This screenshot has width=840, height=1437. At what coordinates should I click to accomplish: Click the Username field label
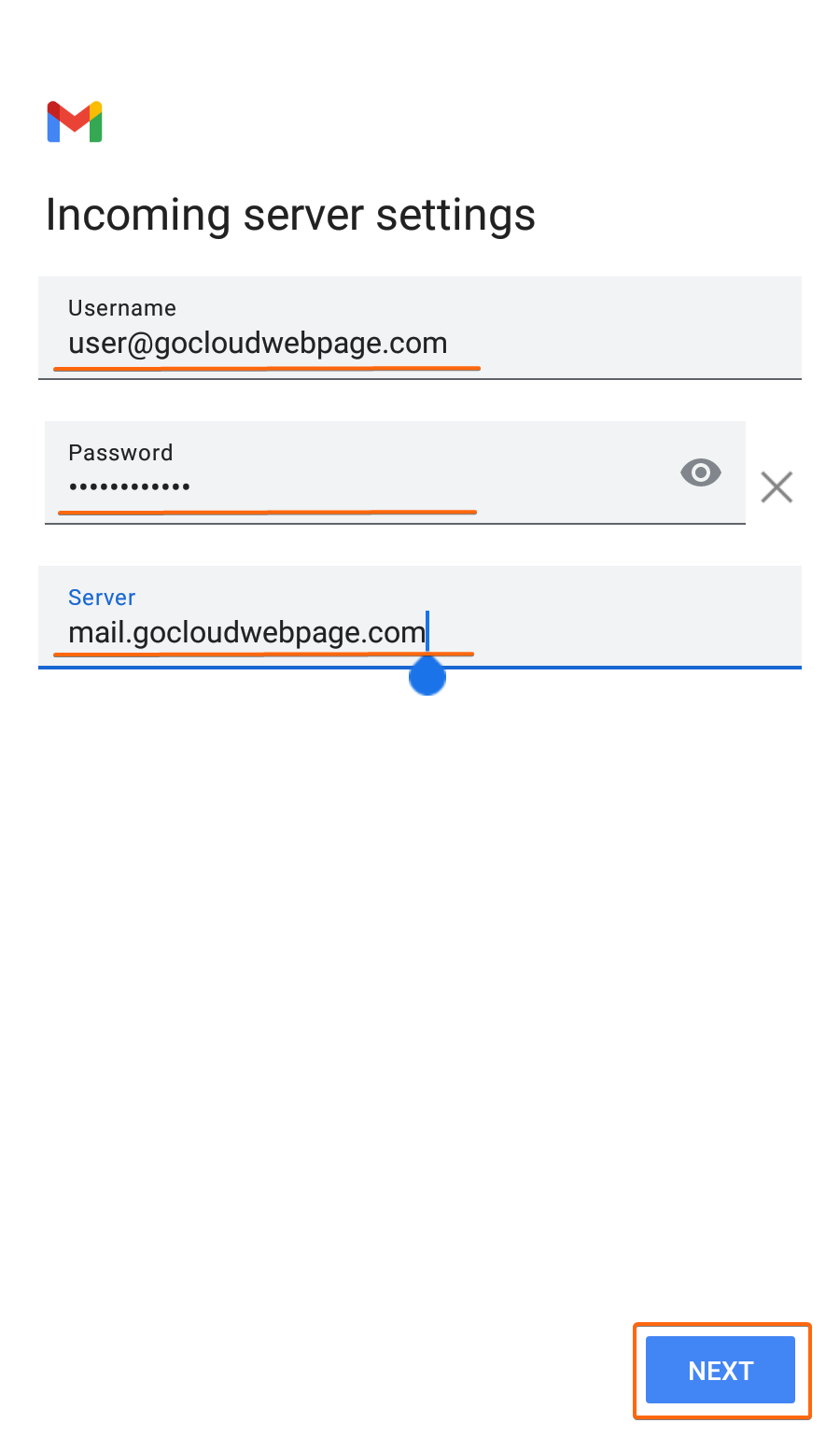tap(122, 308)
